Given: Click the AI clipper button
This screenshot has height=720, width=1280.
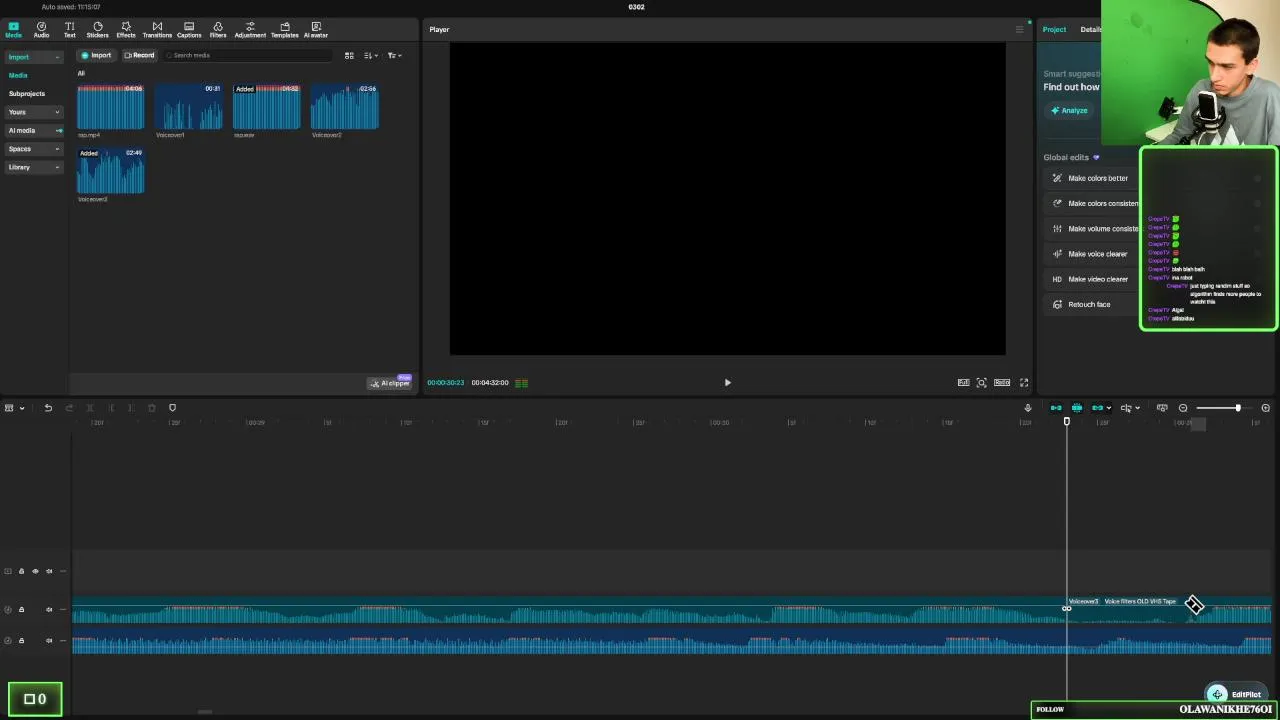Looking at the screenshot, I should point(391,383).
